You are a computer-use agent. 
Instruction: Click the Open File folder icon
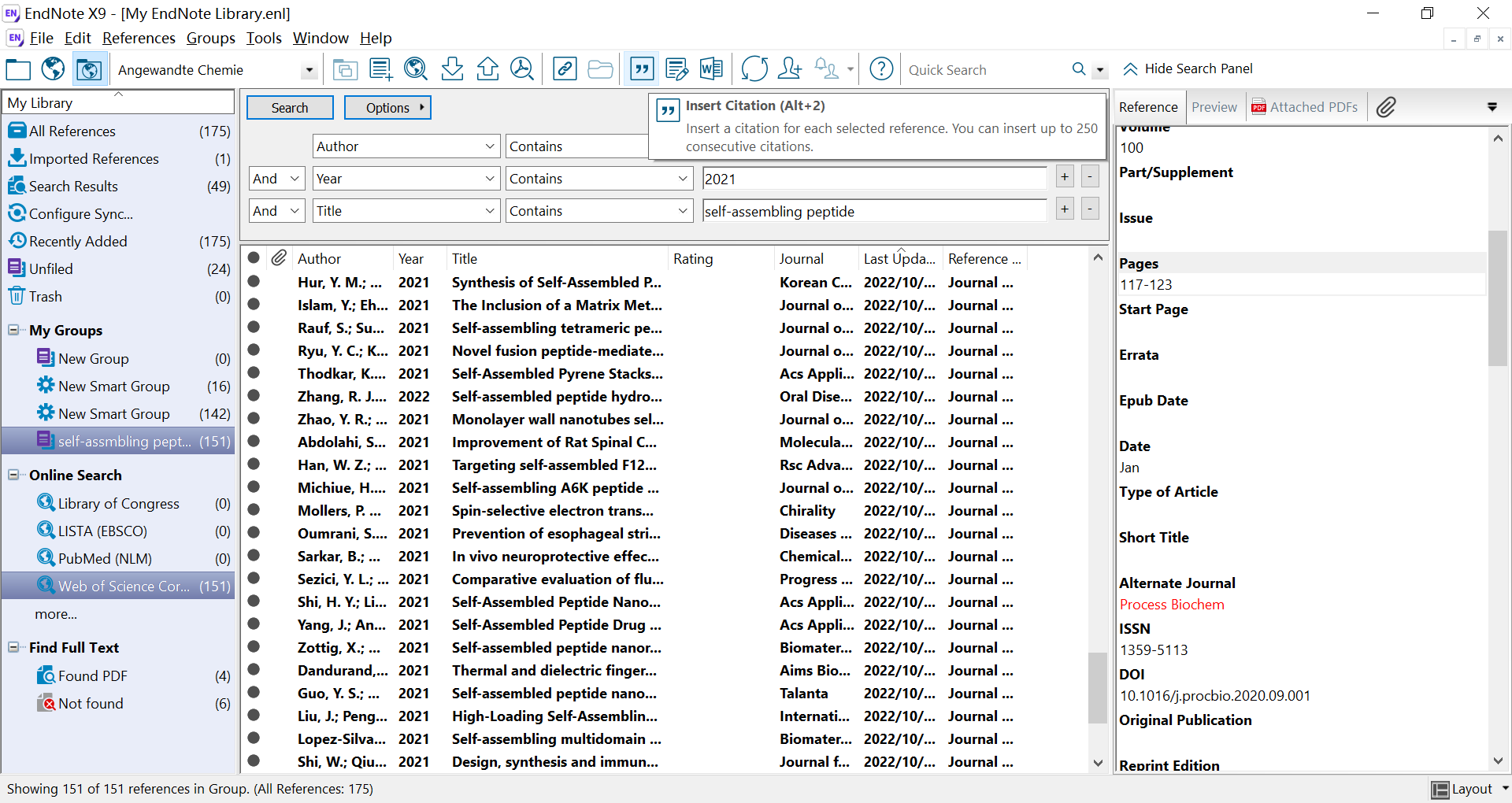pyautogui.click(x=600, y=69)
